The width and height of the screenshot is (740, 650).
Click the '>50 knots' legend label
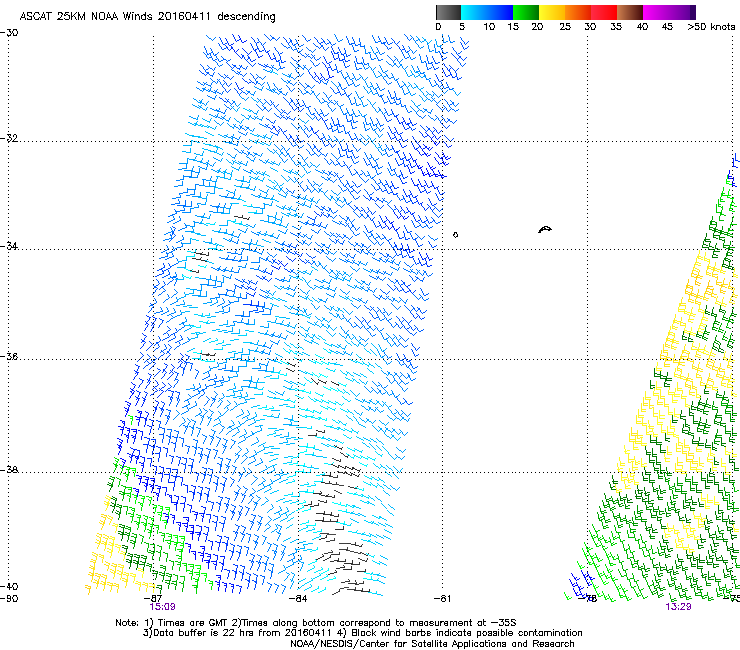pos(711,27)
